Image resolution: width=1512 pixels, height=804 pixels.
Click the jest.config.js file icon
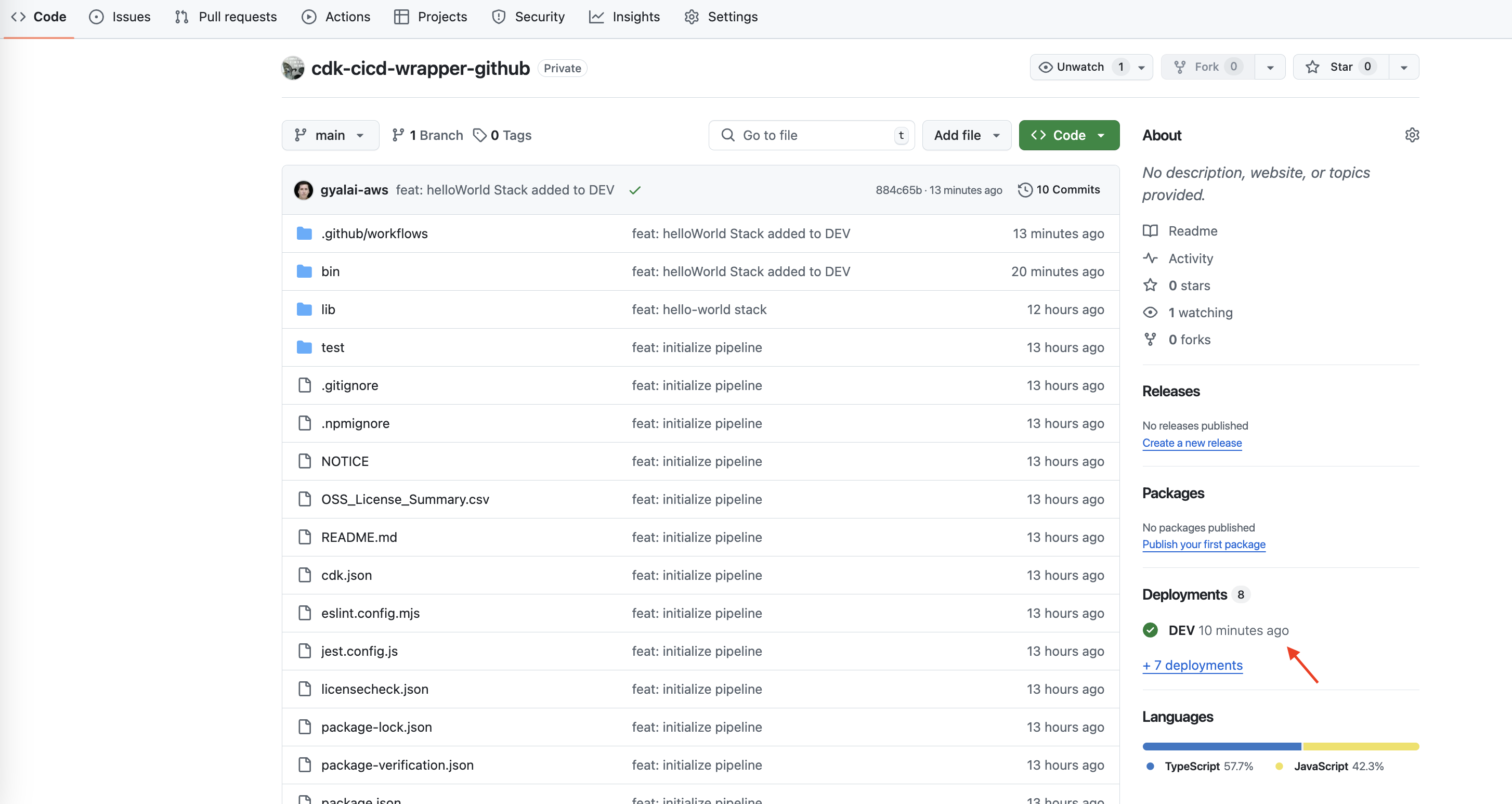pos(304,651)
